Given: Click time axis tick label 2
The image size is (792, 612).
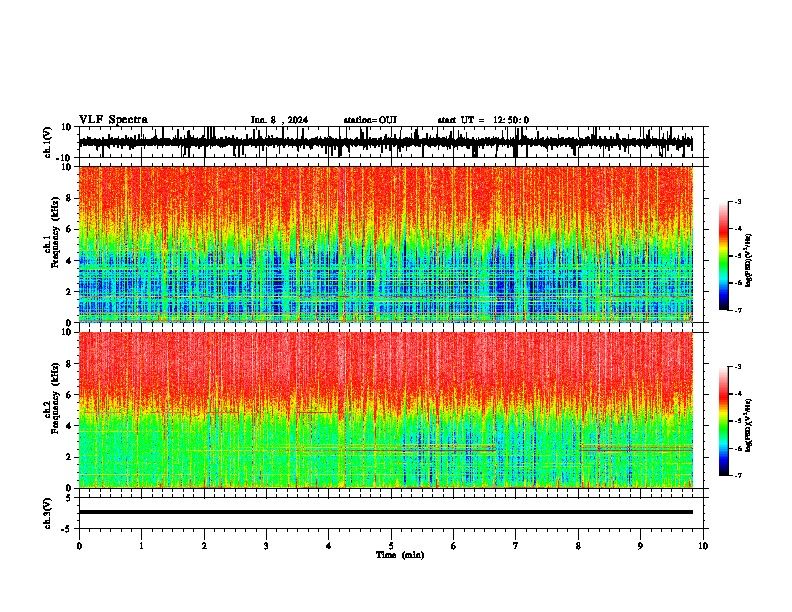Looking at the screenshot, I should coord(204,546).
